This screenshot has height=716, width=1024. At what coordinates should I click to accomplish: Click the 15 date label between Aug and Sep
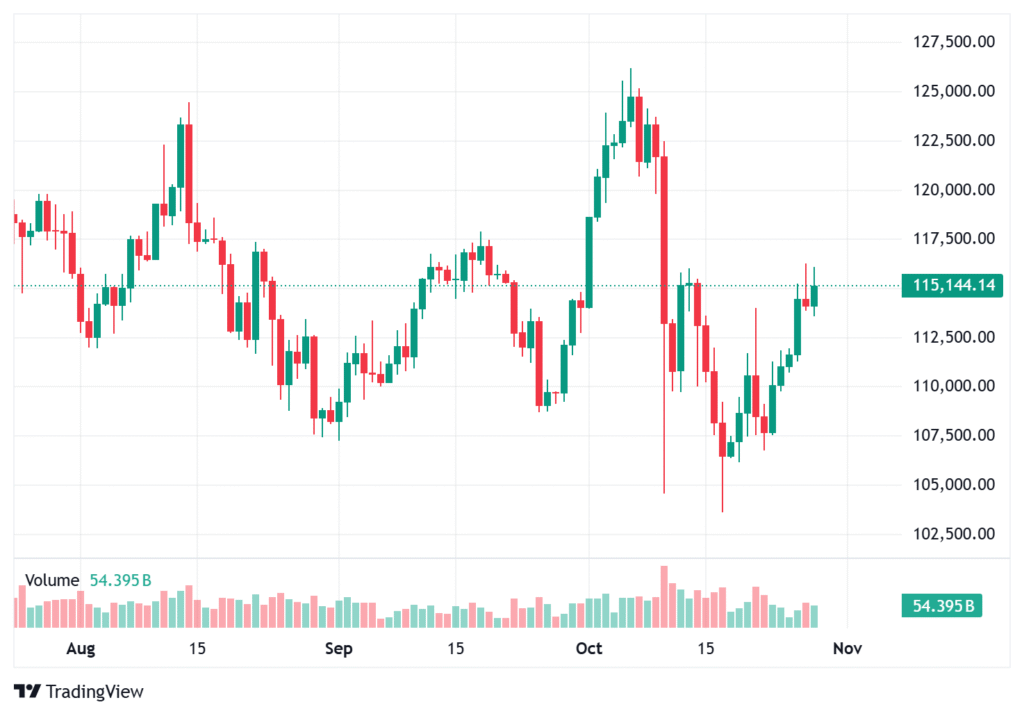197,649
